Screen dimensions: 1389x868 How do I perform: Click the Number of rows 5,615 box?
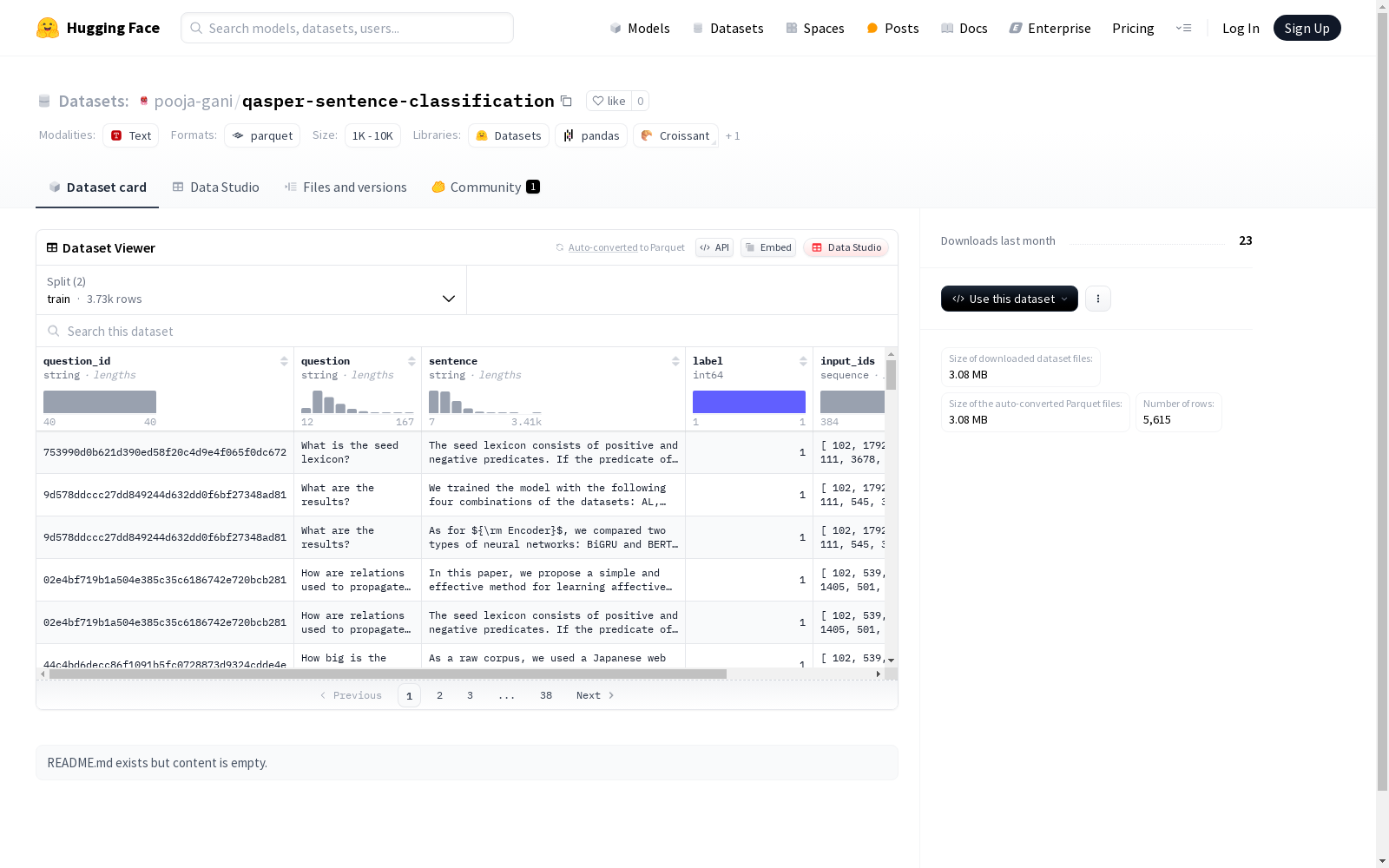(x=1178, y=412)
